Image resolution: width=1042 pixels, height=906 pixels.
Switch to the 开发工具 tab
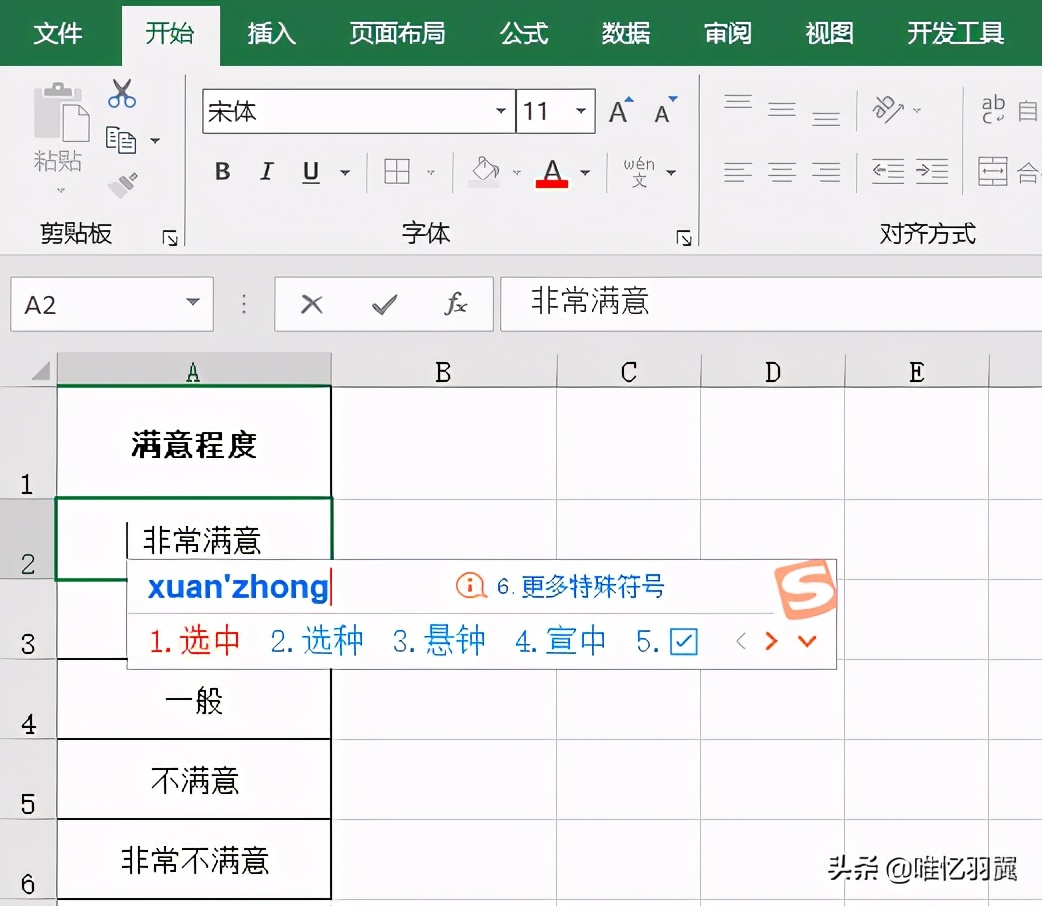956,33
